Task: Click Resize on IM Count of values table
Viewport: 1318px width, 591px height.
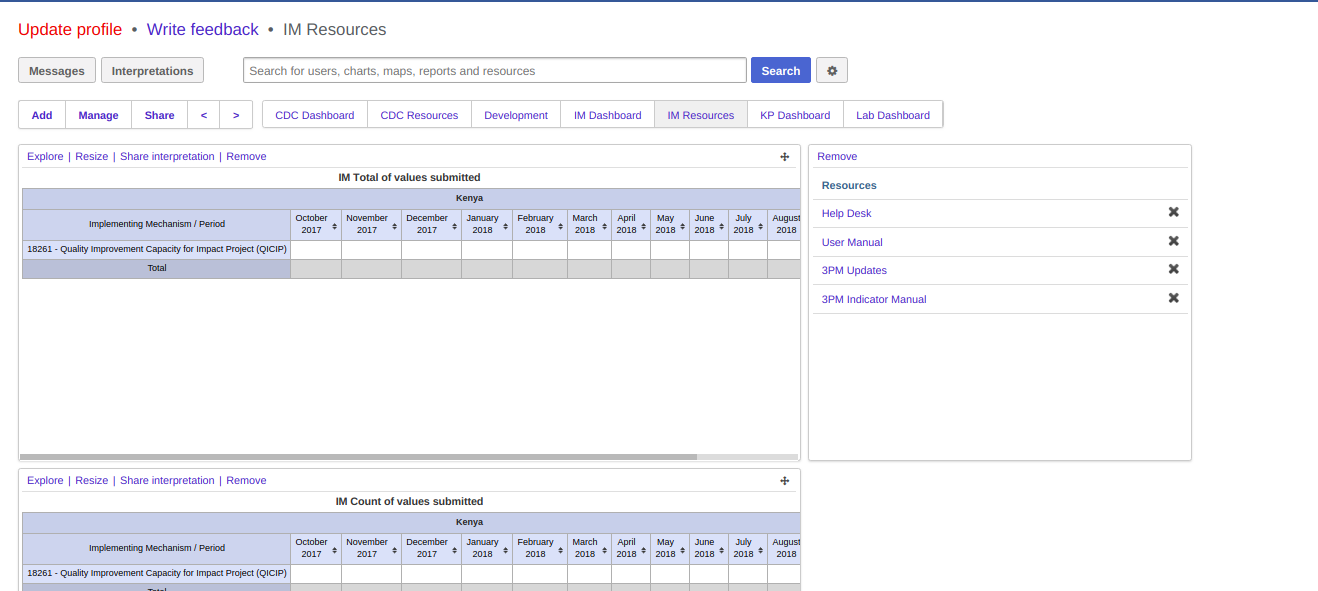Action: click(92, 480)
